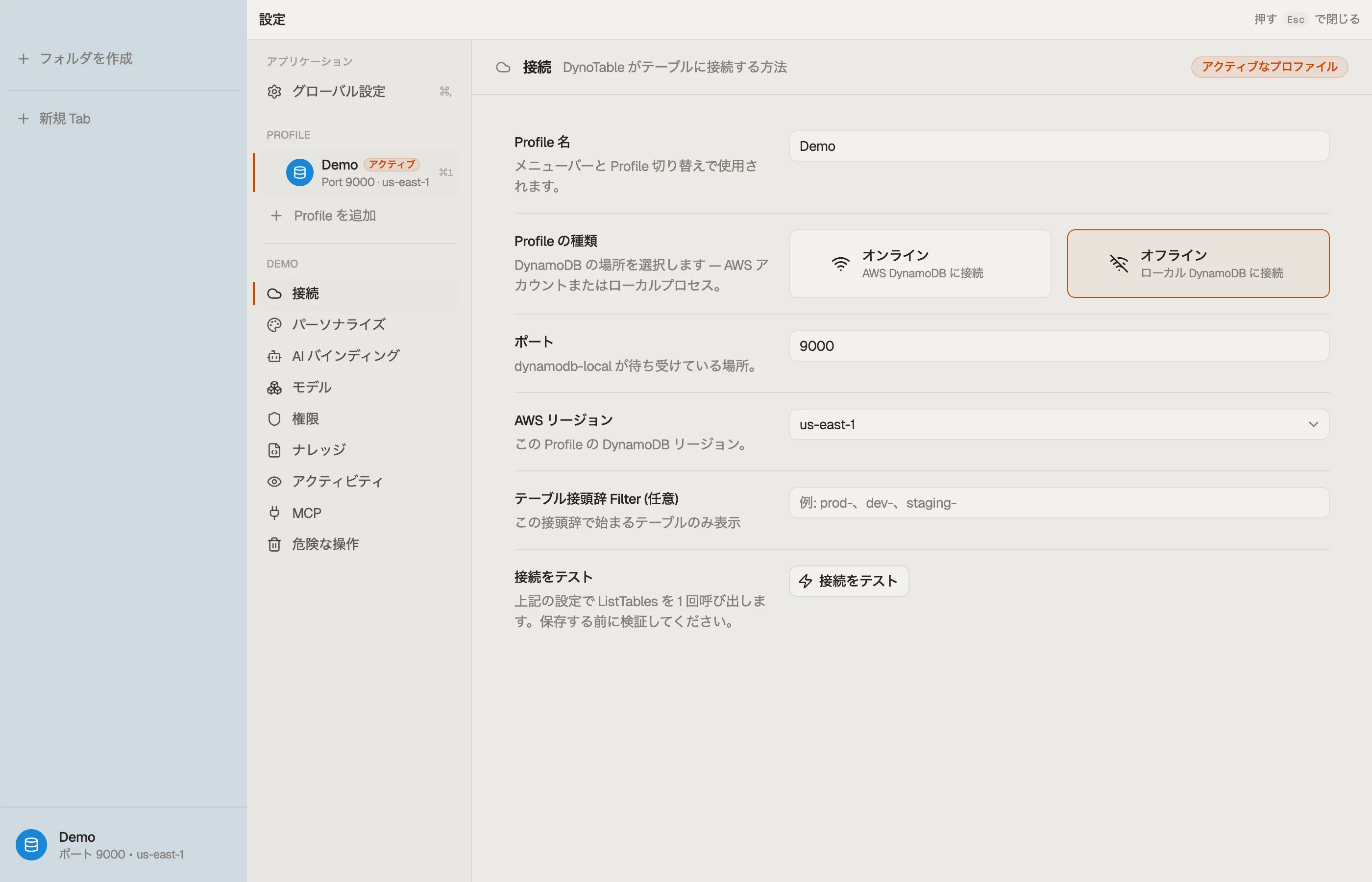Go to パーソナライズ settings
This screenshot has height=882, width=1372.
[x=359, y=325]
